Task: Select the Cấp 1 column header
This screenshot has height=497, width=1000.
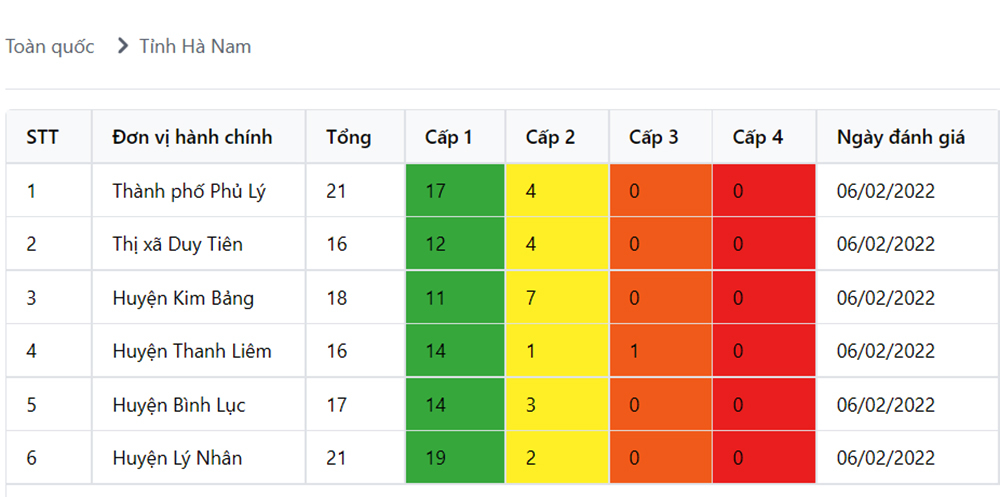Action: pyautogui.click(x=448, y=137)
